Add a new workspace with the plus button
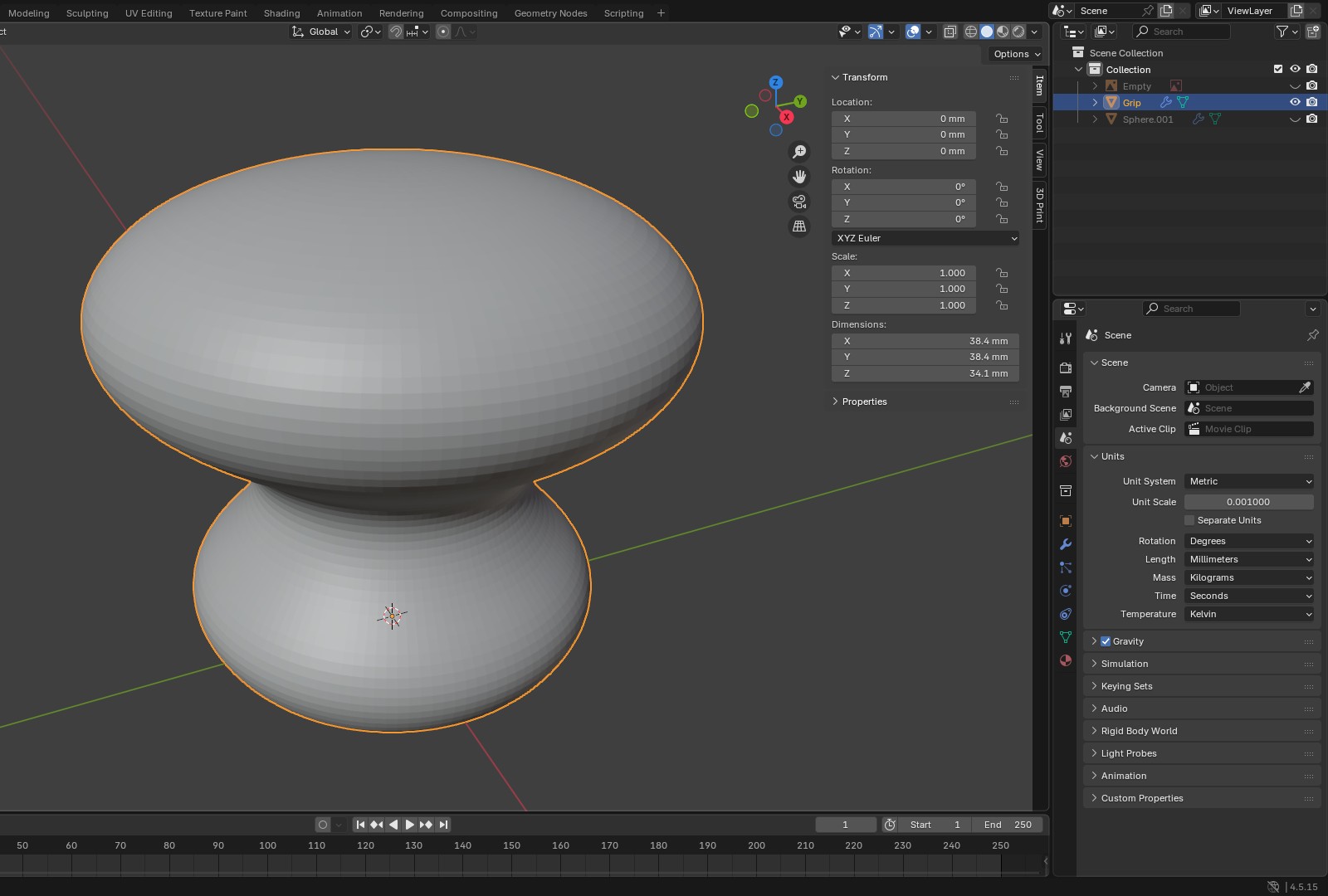 pos(661,13)
